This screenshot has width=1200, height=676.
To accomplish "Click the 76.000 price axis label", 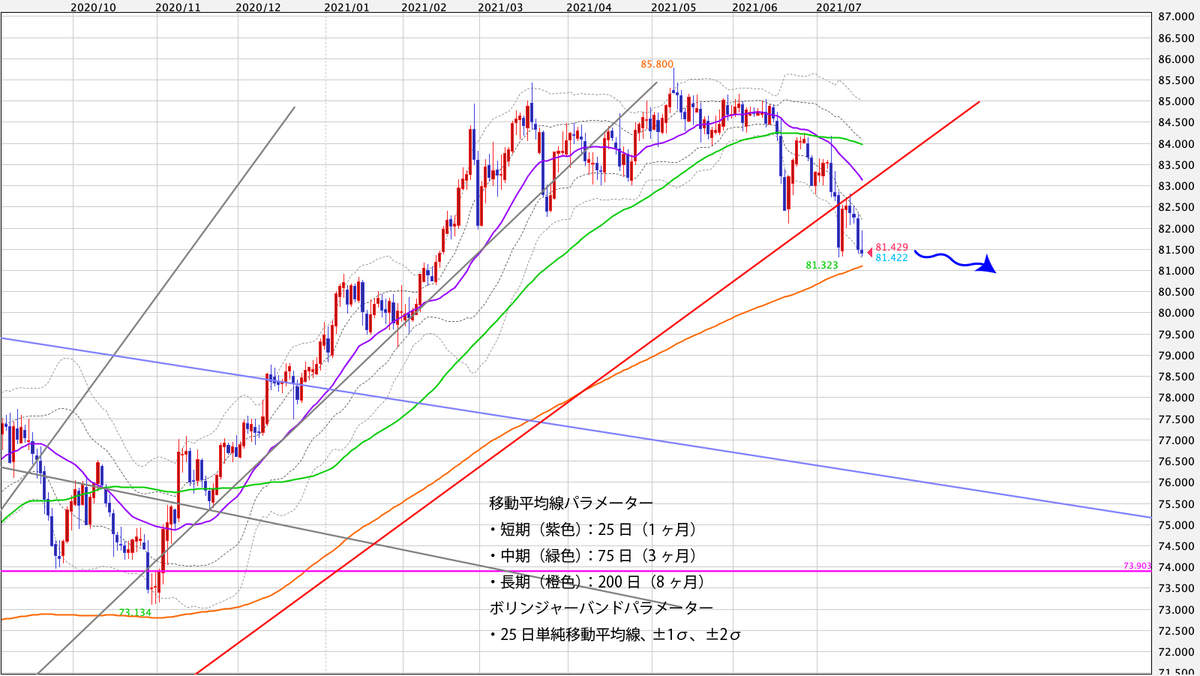I will coord(1178,483).
